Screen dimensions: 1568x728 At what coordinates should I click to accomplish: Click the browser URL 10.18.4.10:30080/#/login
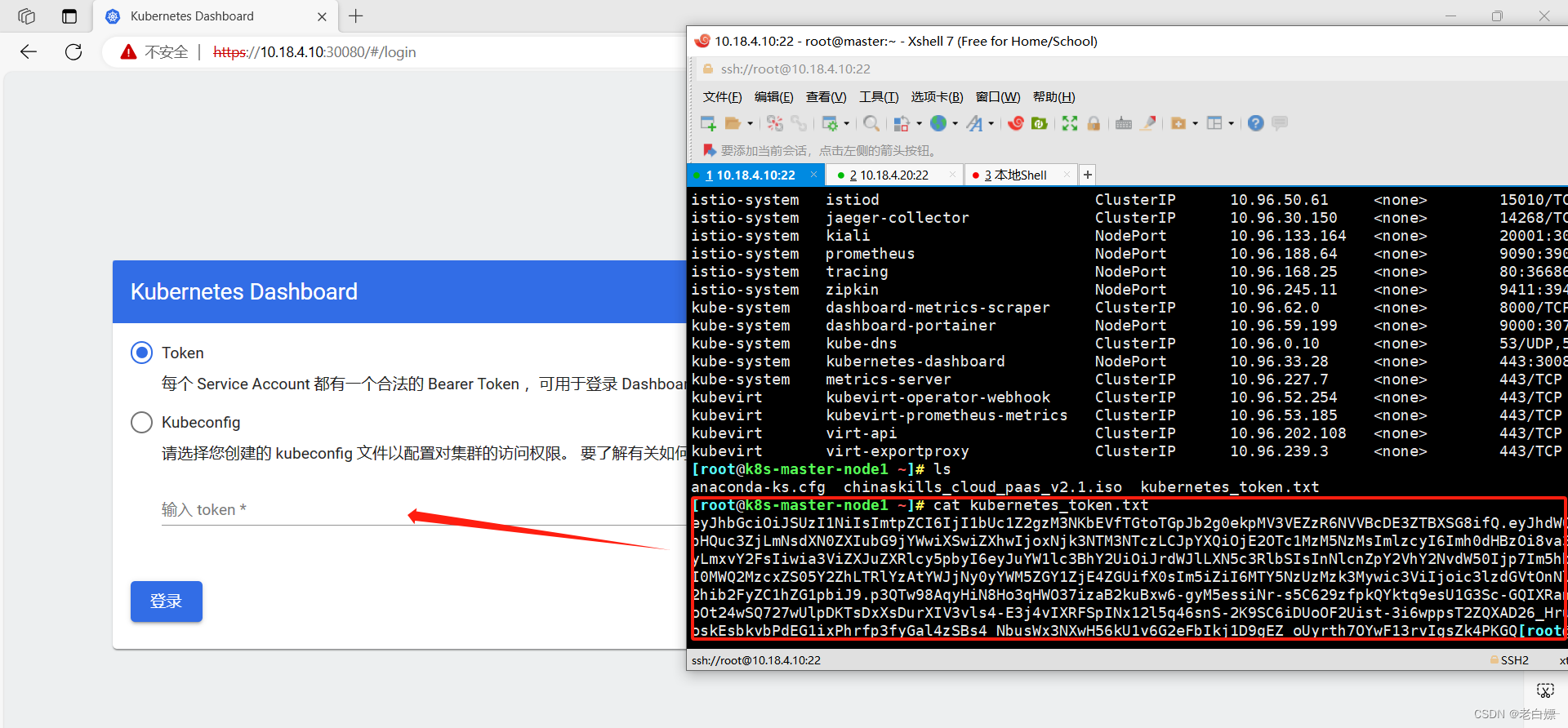tap(314, 52)
